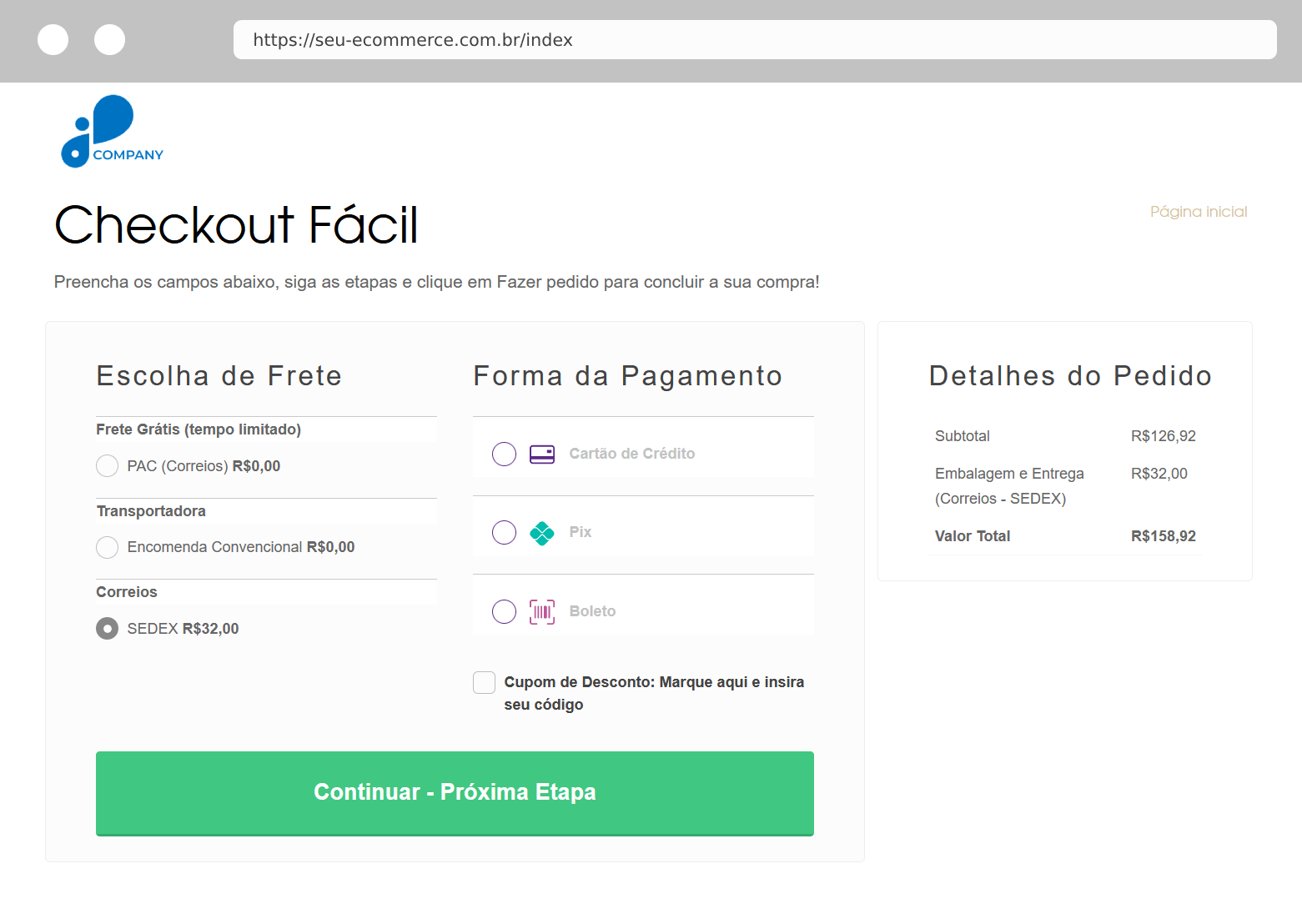The height and width of the screenshot is (924, 1302).
Task: Click the Pix diamond icon
Action: pos(542,533)
